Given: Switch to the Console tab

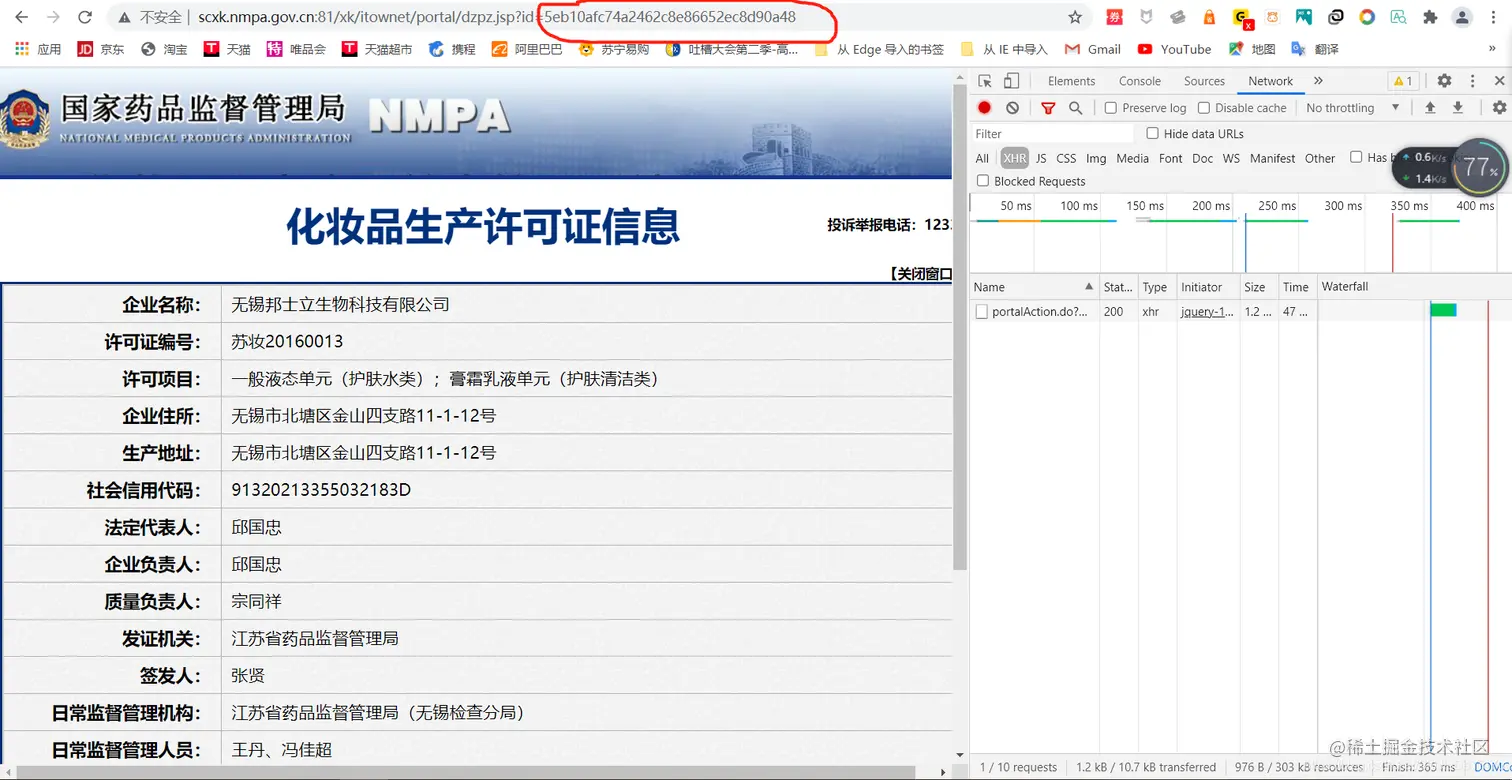Looking at the screenshot, I should click(1140, 81).
